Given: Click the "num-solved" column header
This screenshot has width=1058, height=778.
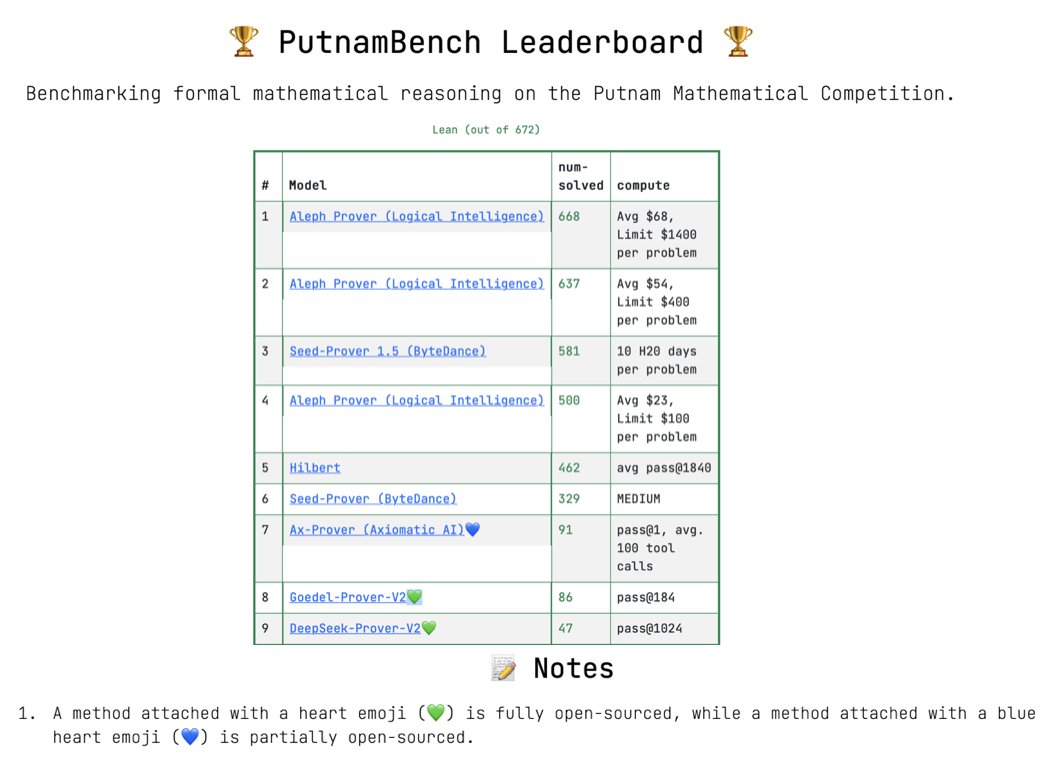Looking at the screenshot, I should click(580, 176).
